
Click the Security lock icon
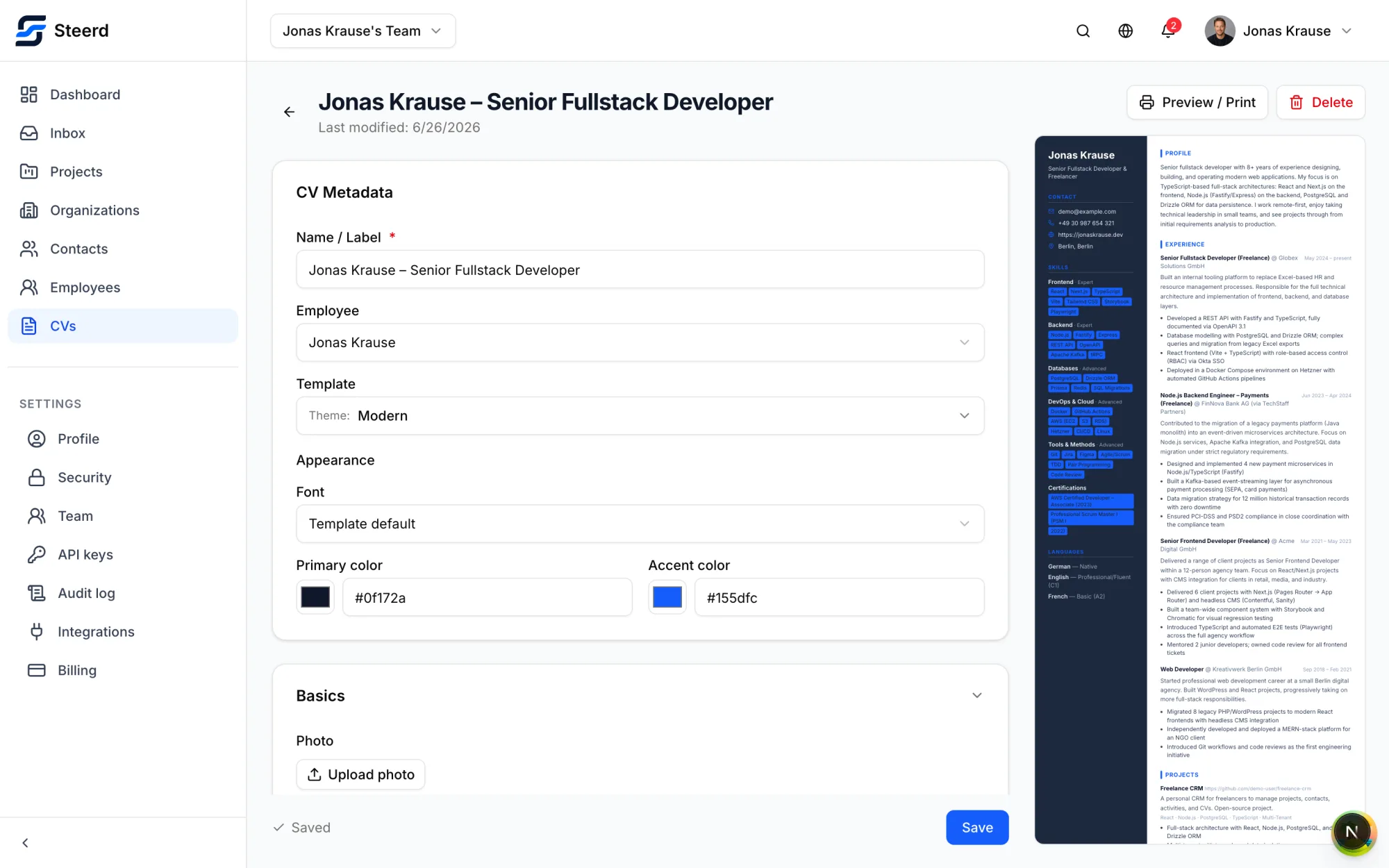pos(36,478)
